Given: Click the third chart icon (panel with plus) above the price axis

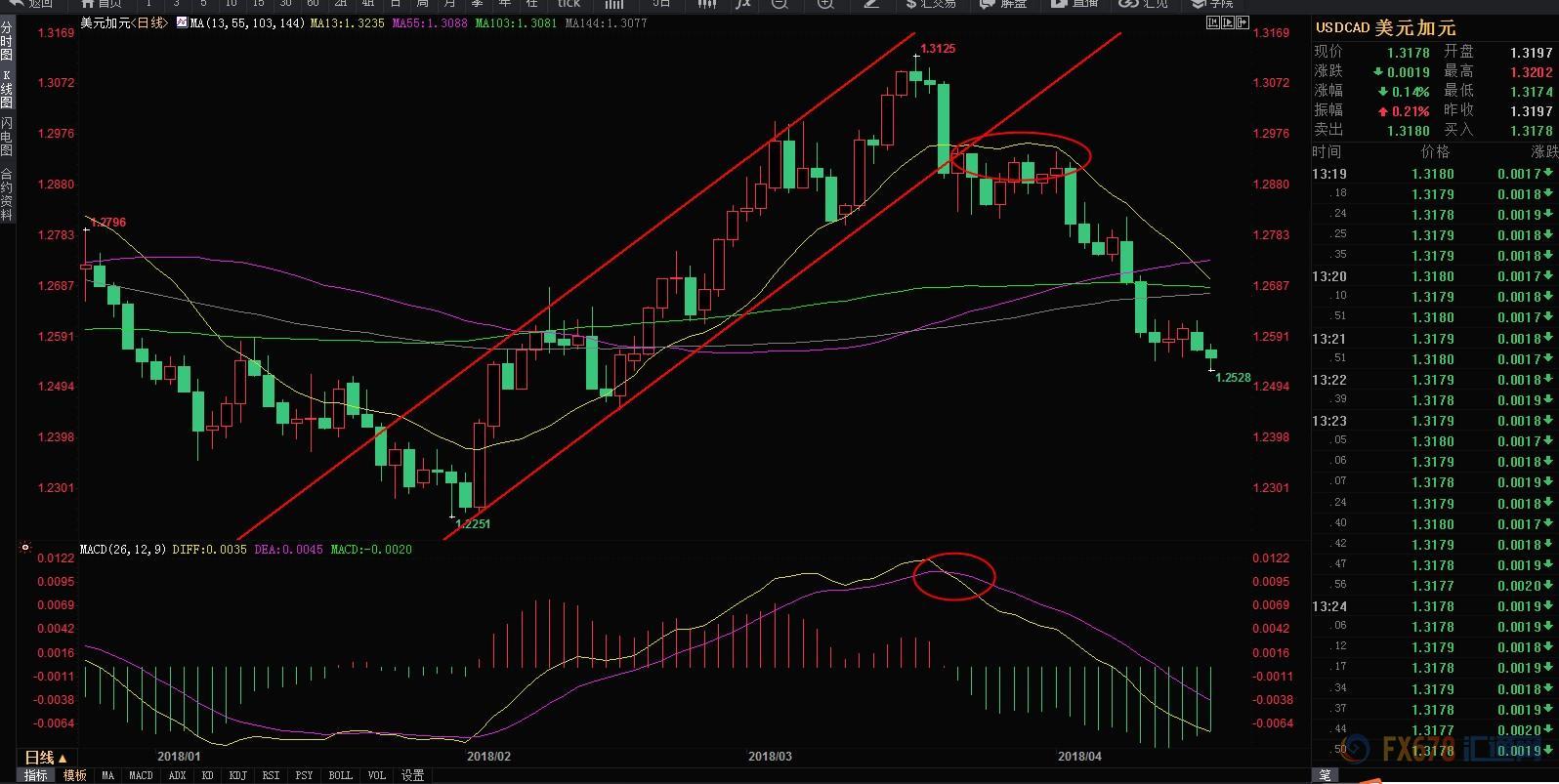Looking at the screenshot, I should [x=1241, y=21].
